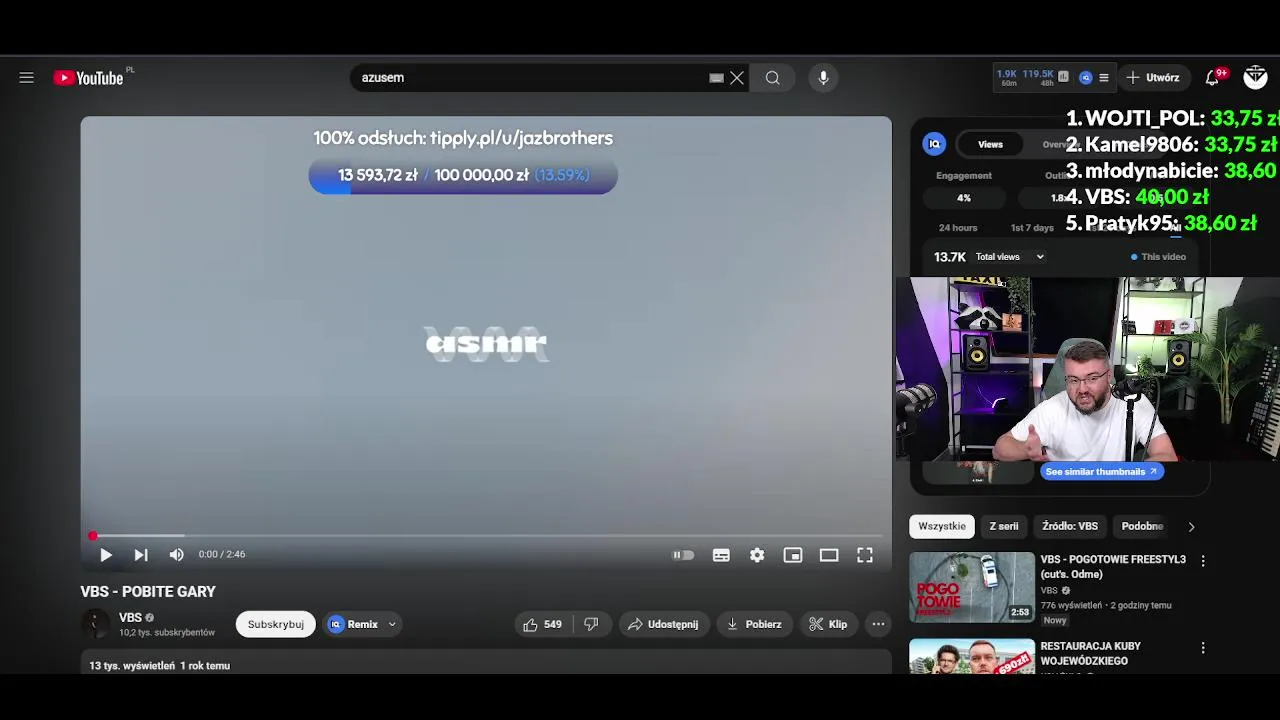Open options for POGOTOWIE FREESTYL3 video

(1203, 561)
